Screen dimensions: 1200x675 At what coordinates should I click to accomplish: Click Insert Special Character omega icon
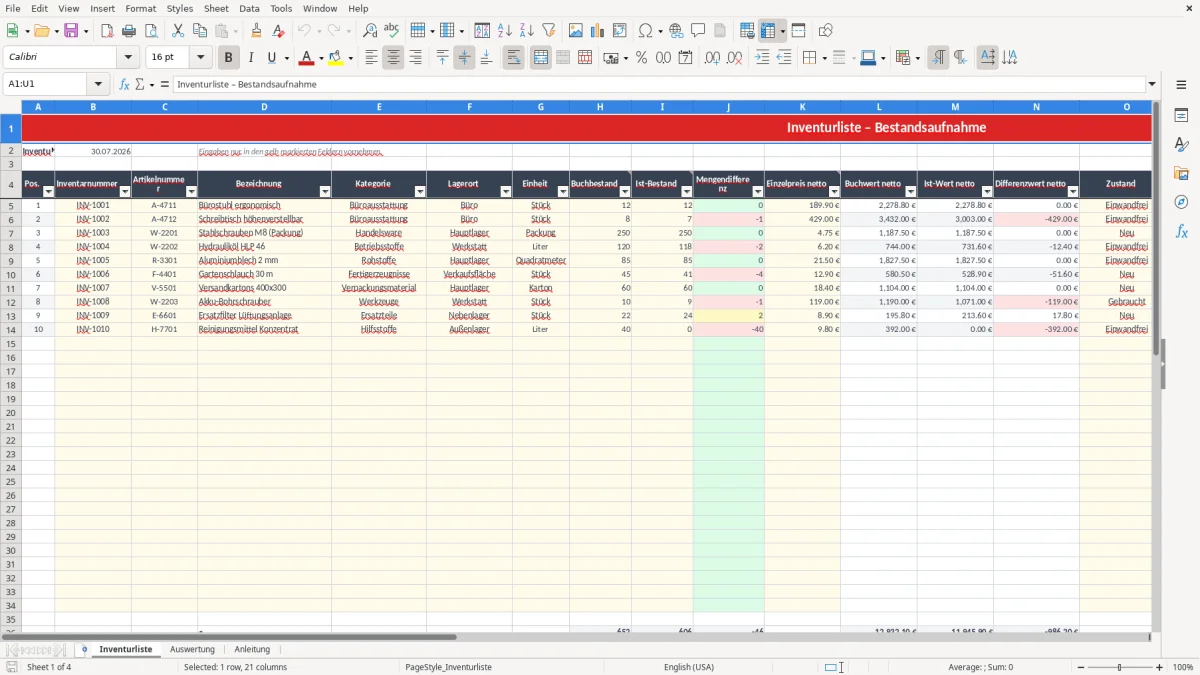tap(645, 31)
